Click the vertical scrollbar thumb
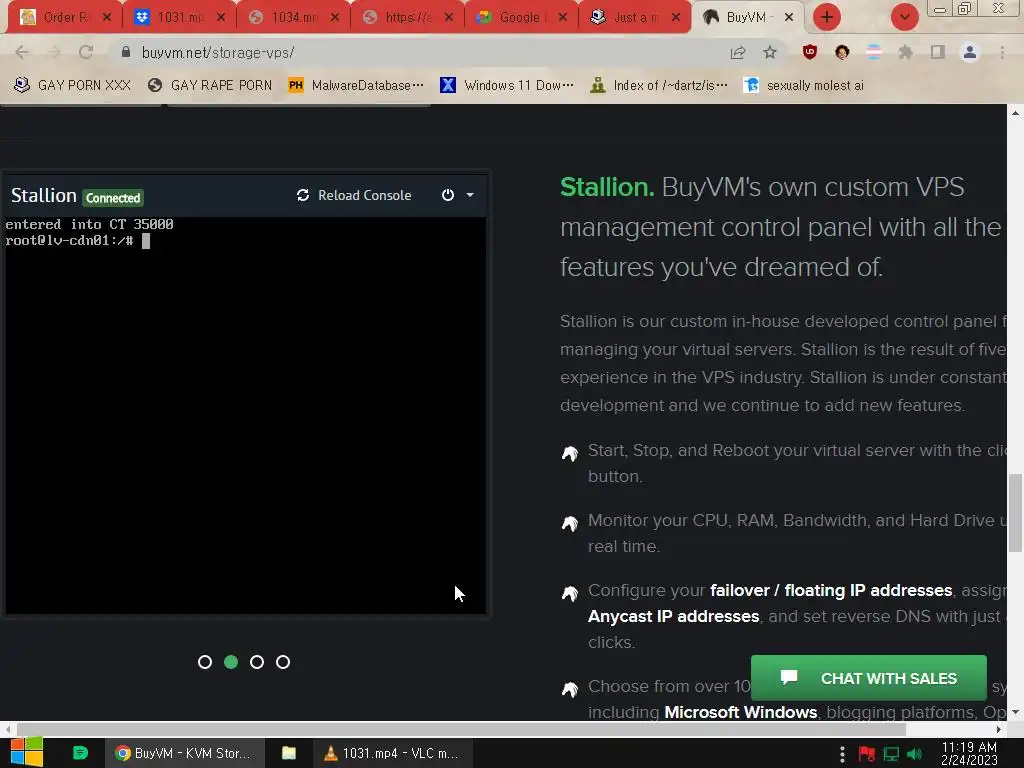Screen dimensions: 1024x768 click(1015, 513)
